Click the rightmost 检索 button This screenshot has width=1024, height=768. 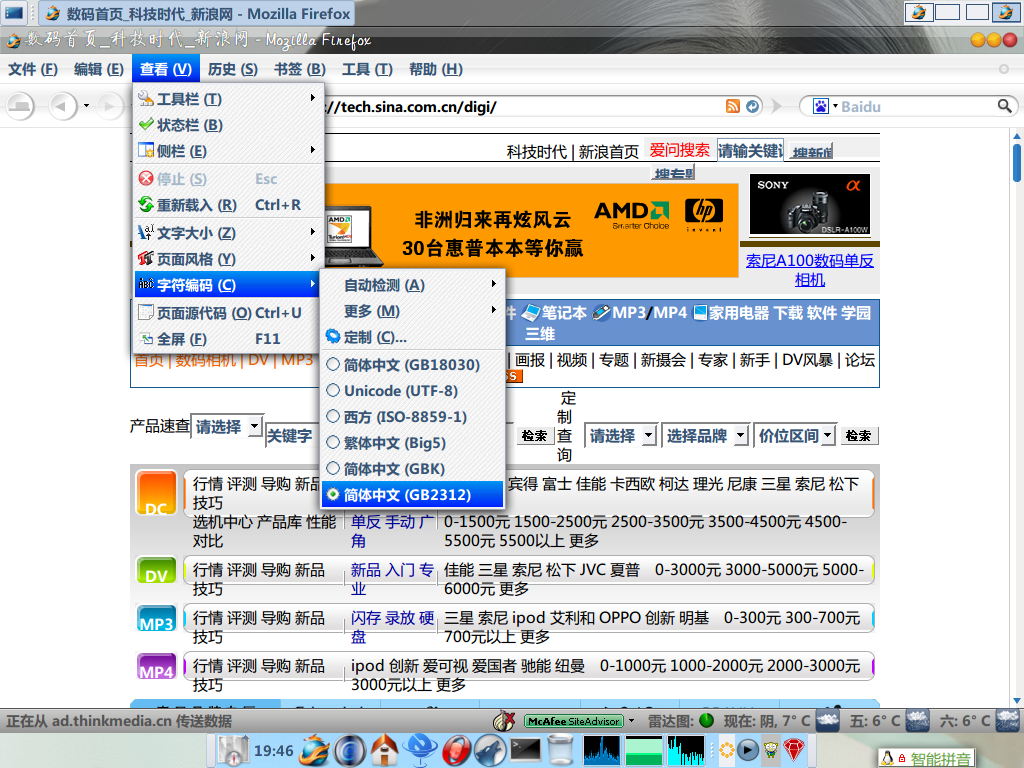tap(859, 436)
